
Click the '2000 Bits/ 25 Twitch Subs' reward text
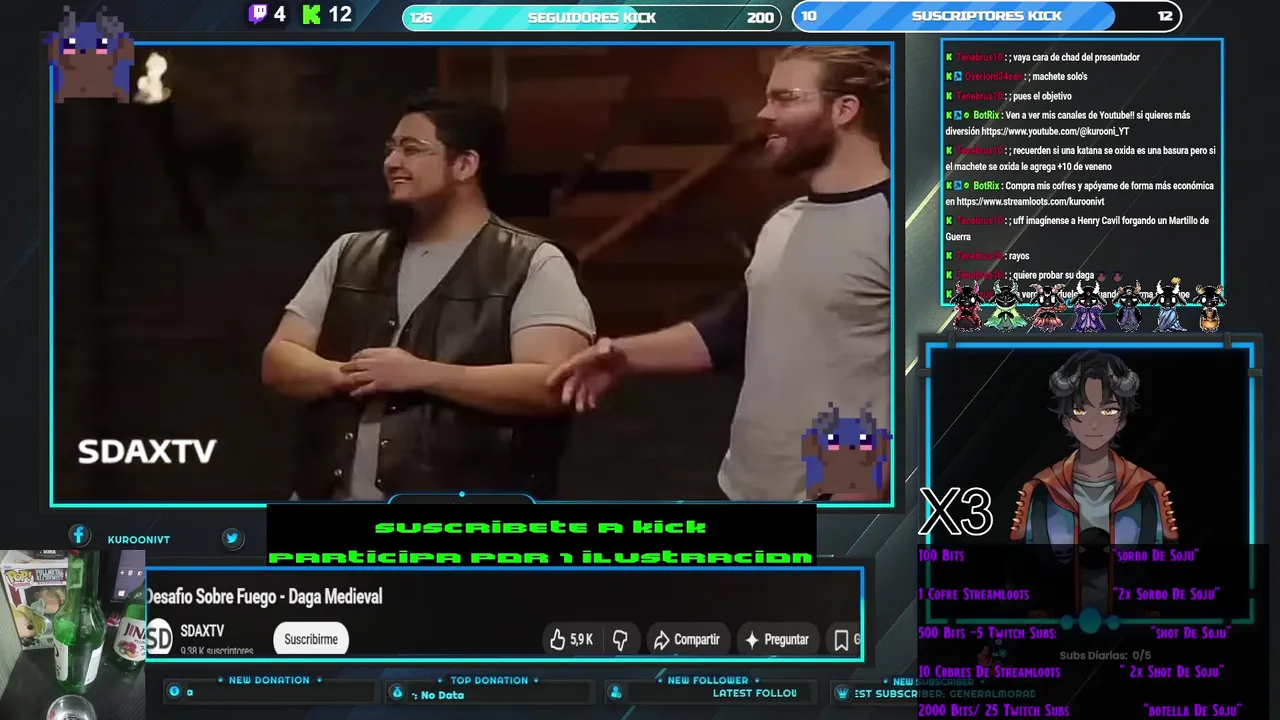tap(994, 710)
